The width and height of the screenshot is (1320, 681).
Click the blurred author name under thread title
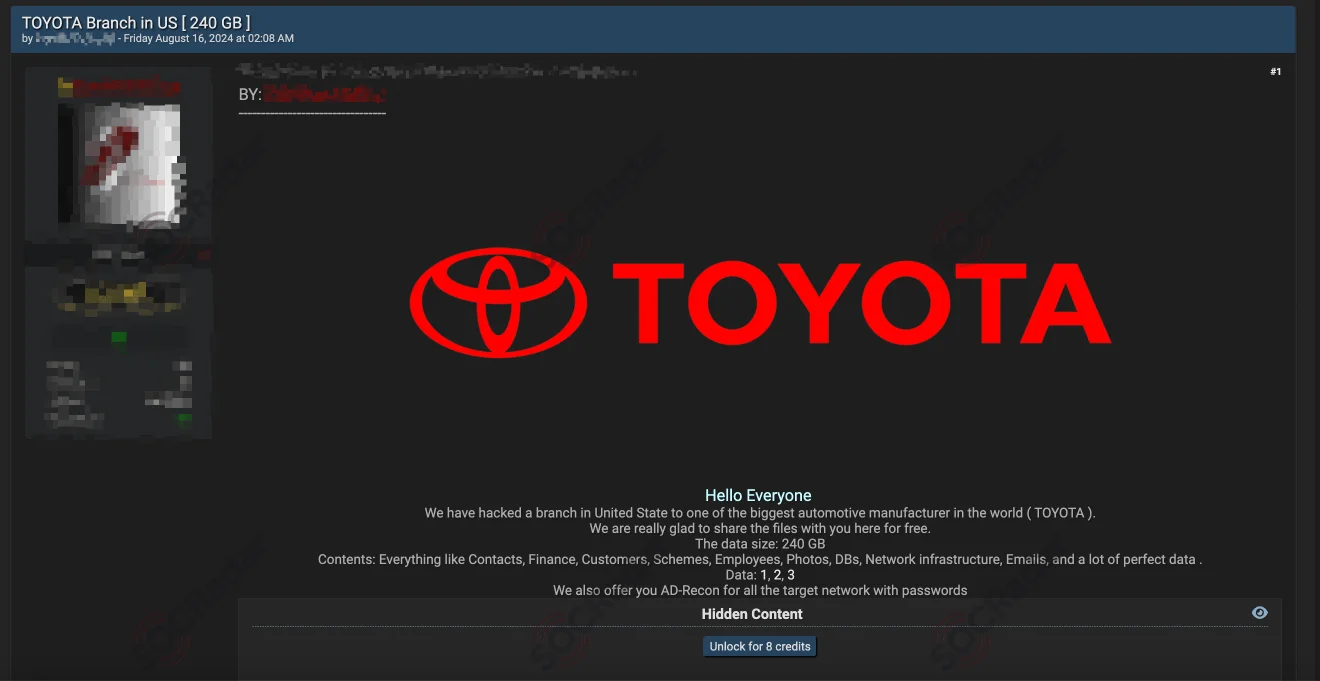pyautogui.click(x=75, y=39)
